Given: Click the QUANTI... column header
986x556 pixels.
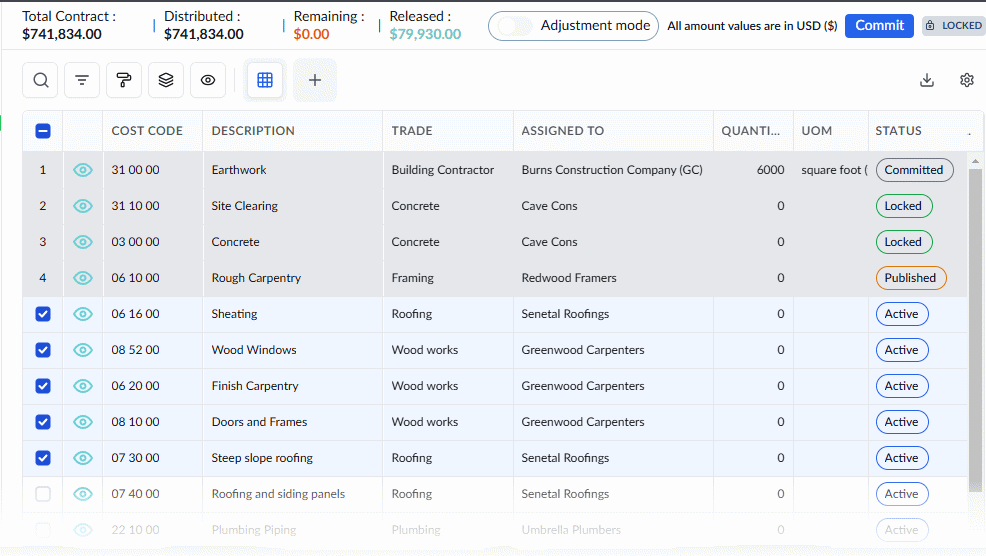Looking at the screenshot, I should [751, 131].
